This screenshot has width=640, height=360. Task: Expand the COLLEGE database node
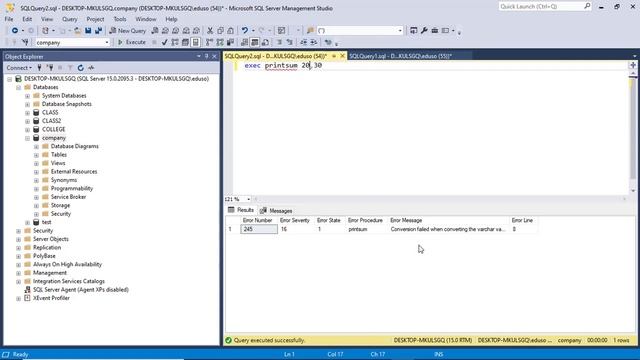(27, 130)
